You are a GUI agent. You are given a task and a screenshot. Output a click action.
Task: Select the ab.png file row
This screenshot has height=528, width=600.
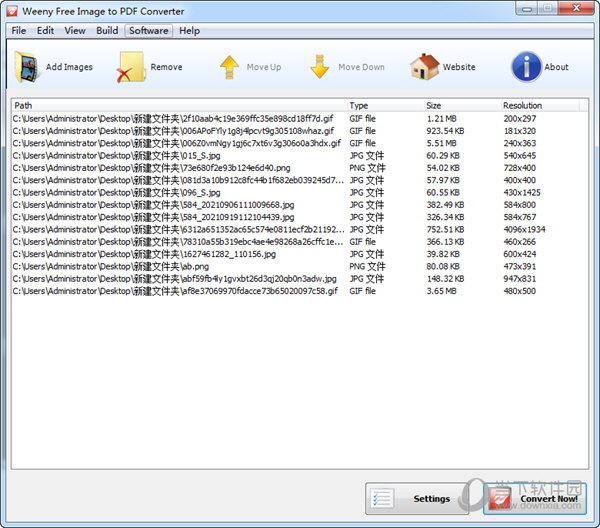tap(299, 266)
